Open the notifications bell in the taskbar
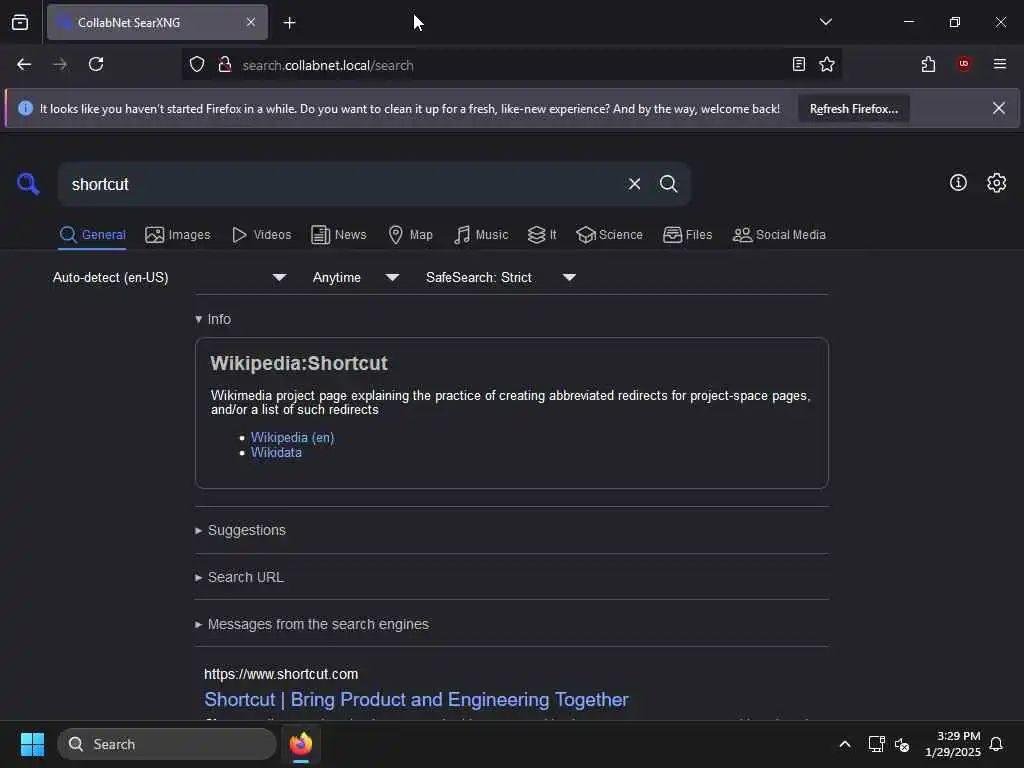This screenshot has height=768, width=1024. click(996, 744)
